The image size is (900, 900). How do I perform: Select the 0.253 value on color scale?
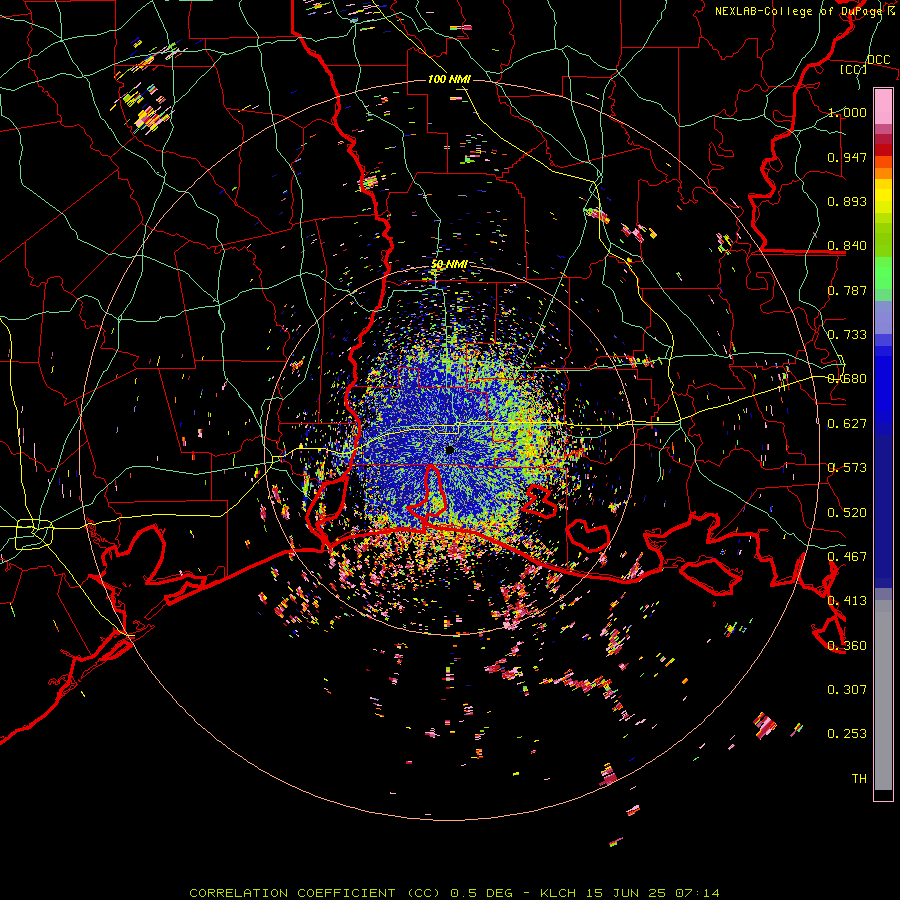point(847,734)
